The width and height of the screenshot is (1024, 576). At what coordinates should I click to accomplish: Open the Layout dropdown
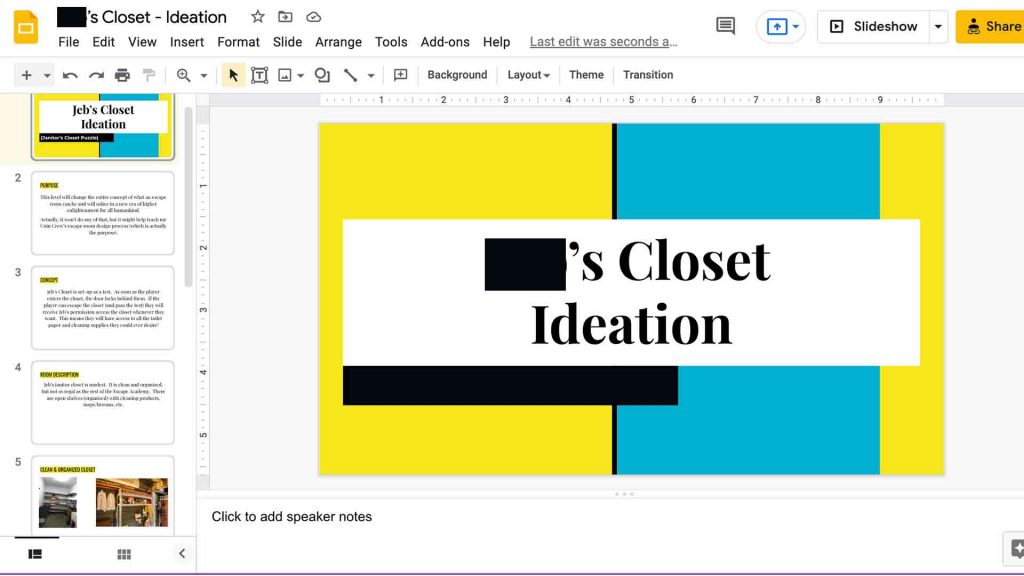tap(528, 74)
